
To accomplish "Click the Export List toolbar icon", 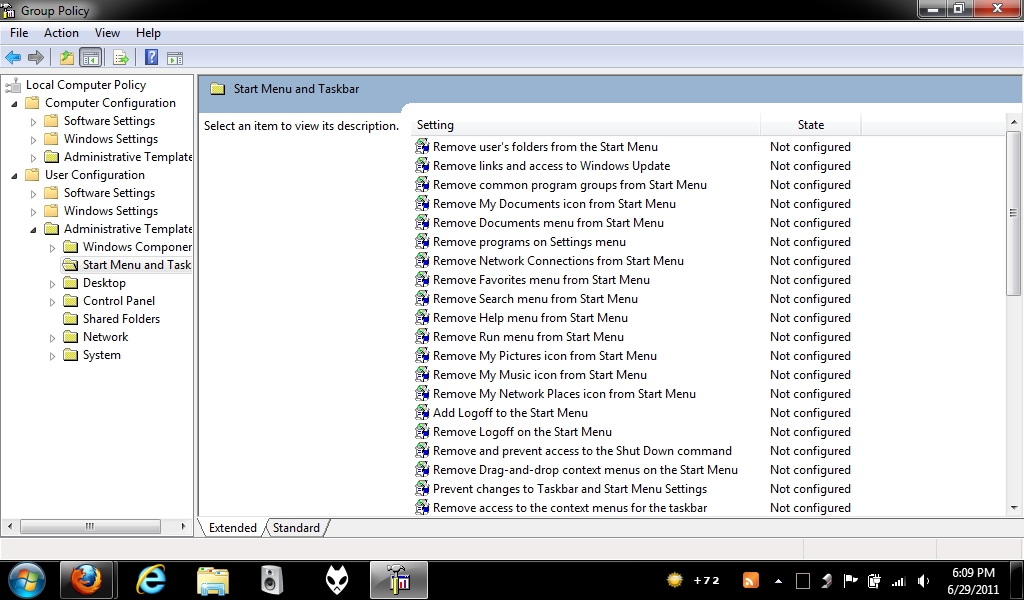I will [121, 57].
